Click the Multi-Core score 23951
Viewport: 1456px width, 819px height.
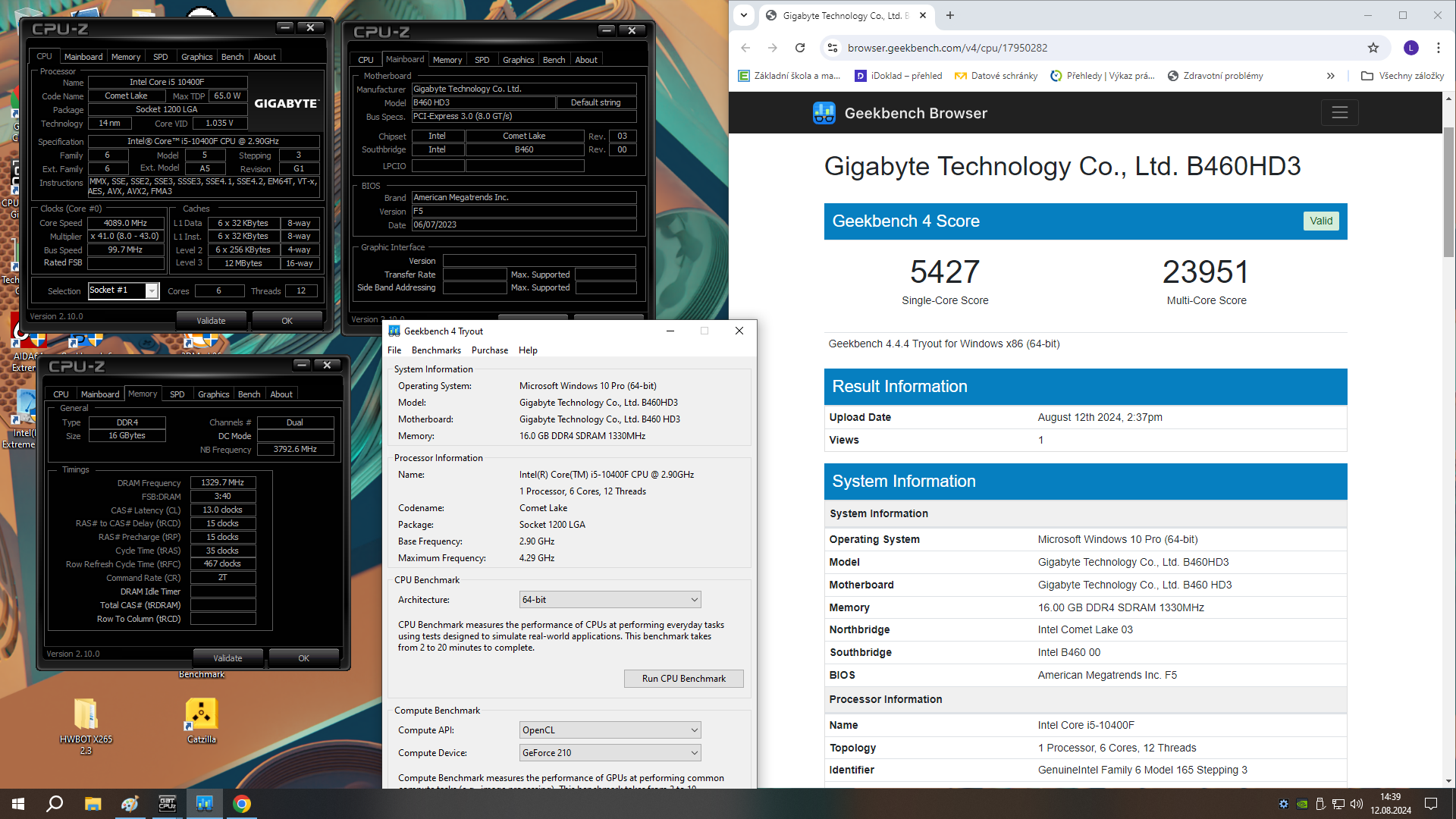click(x=1206, y=271)
